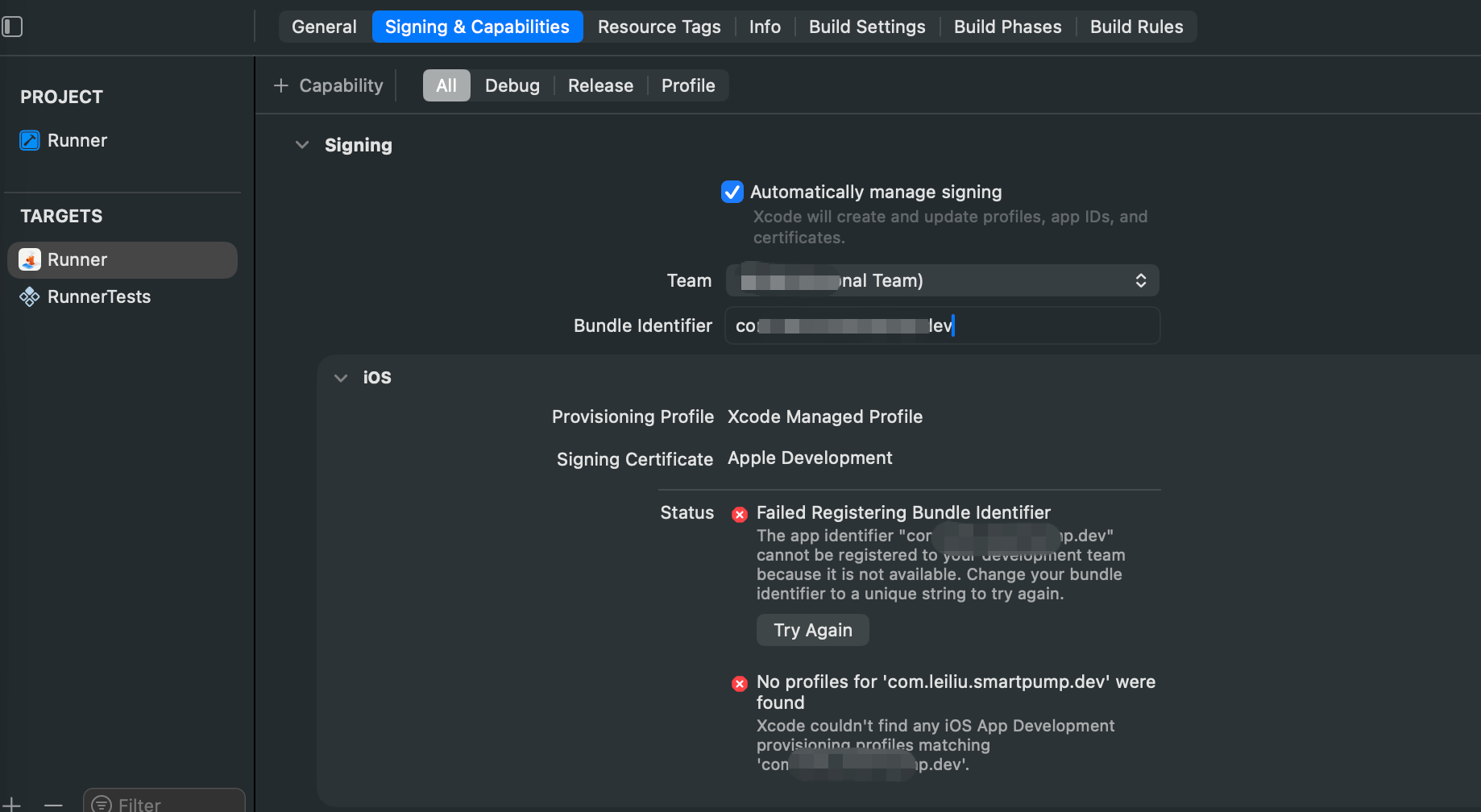This screenshot has width=1481, height=812.
Task: Open the Team dropdown
Action: [942, 280]
